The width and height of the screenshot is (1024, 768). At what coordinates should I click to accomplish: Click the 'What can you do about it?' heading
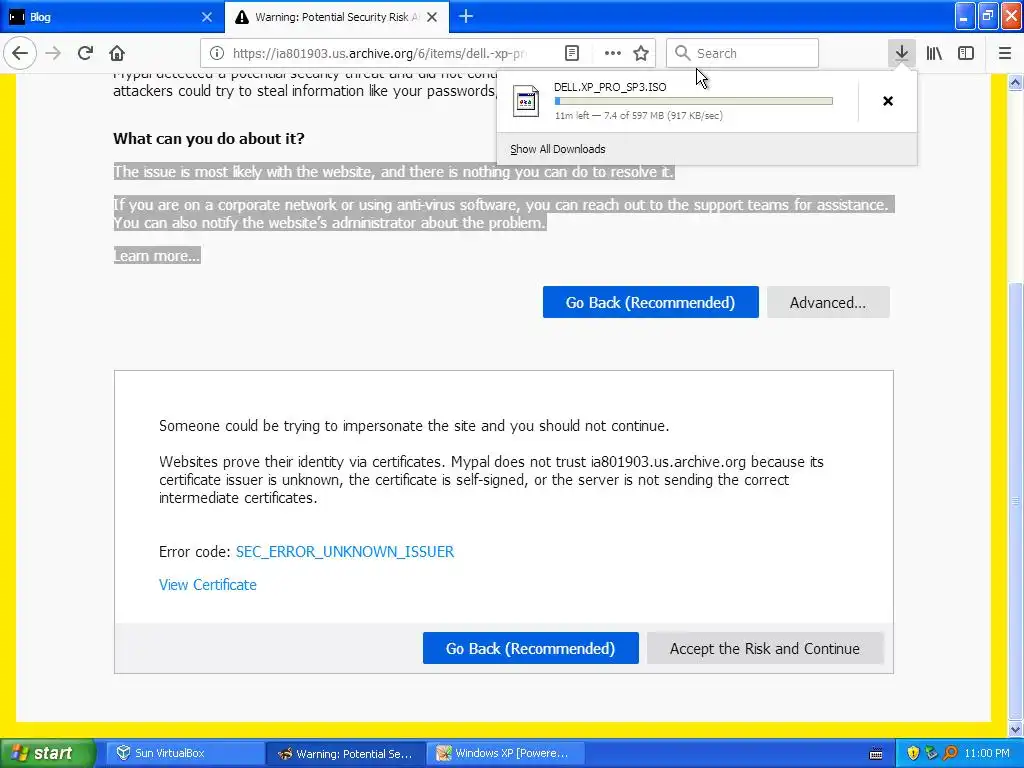click(x=209, y=138)
